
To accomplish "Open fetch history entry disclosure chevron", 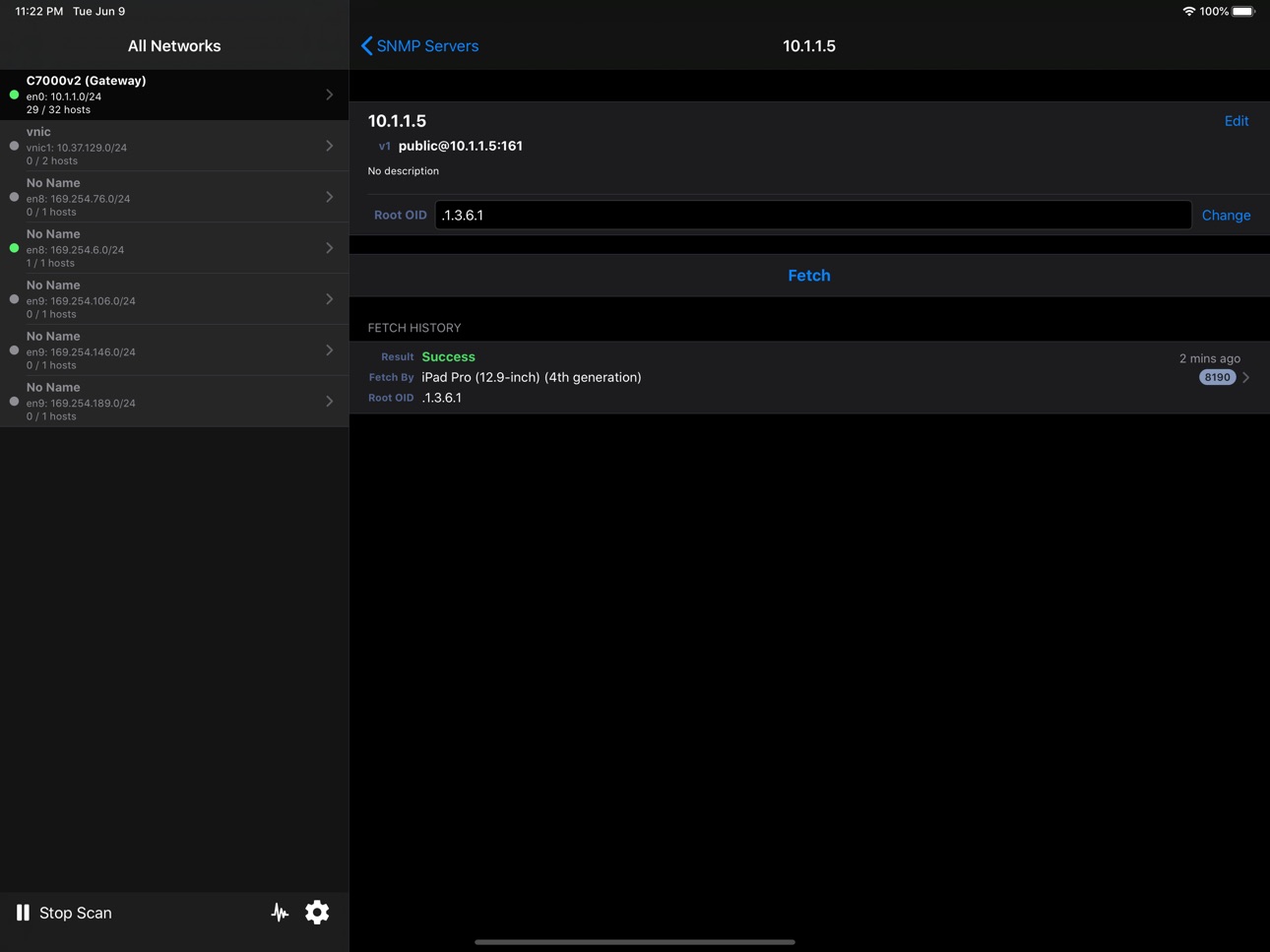I will click(1246, 377).
